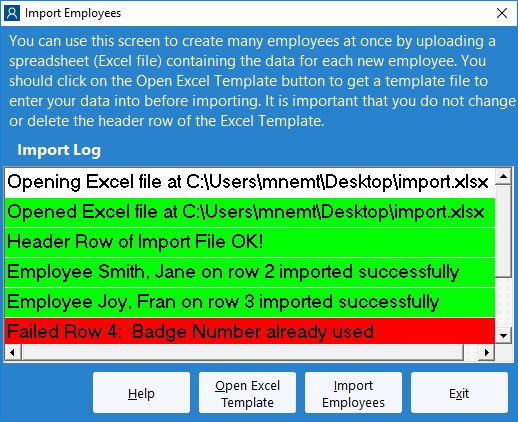This screenshot has height=422, width=518.
Task: Click the vertical scrollbar thumb in log
Action: pyautogui.click(x=503, y=231)
